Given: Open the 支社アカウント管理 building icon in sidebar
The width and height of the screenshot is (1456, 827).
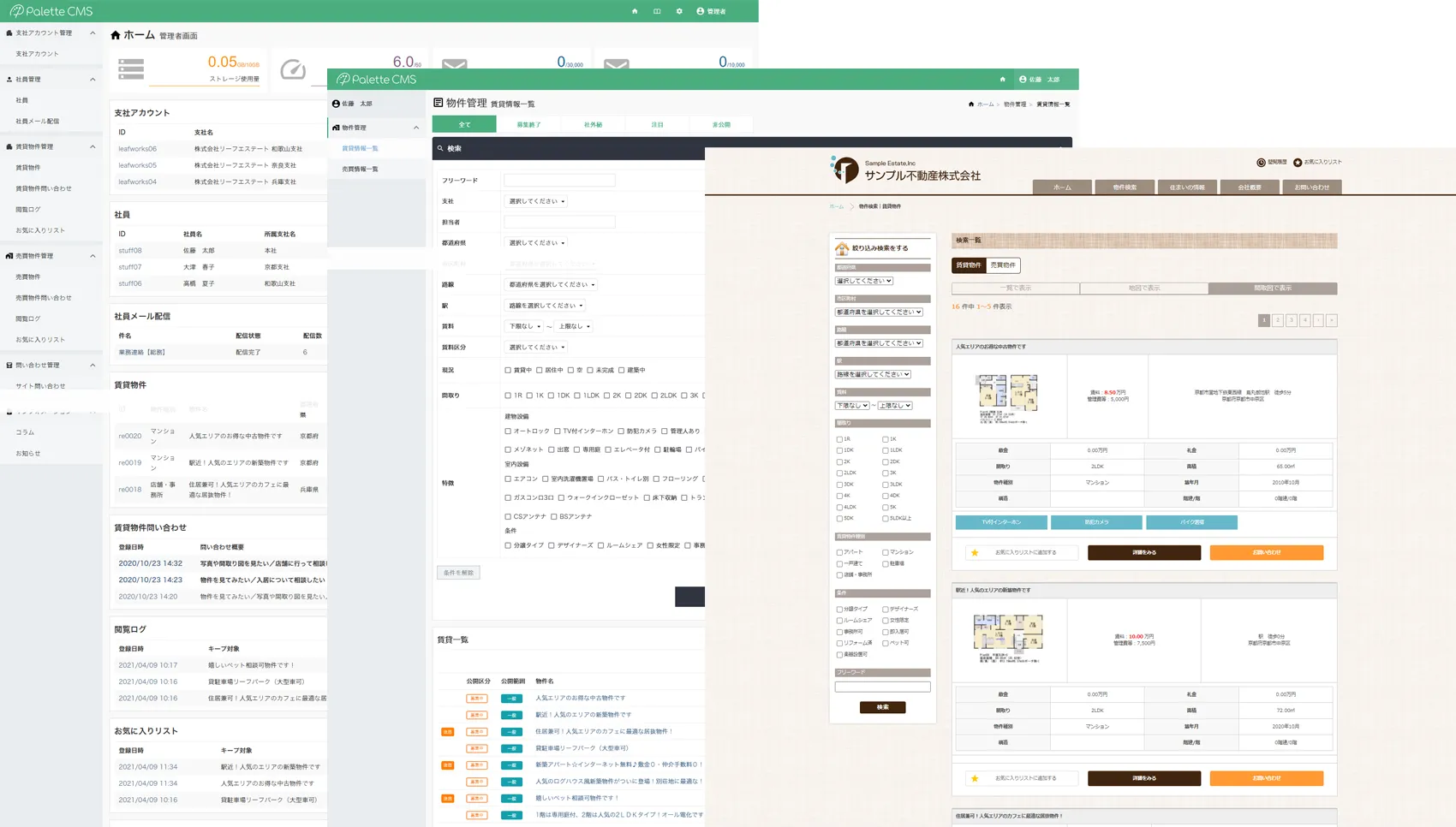Looking at the screenshot, I should 8,32.
